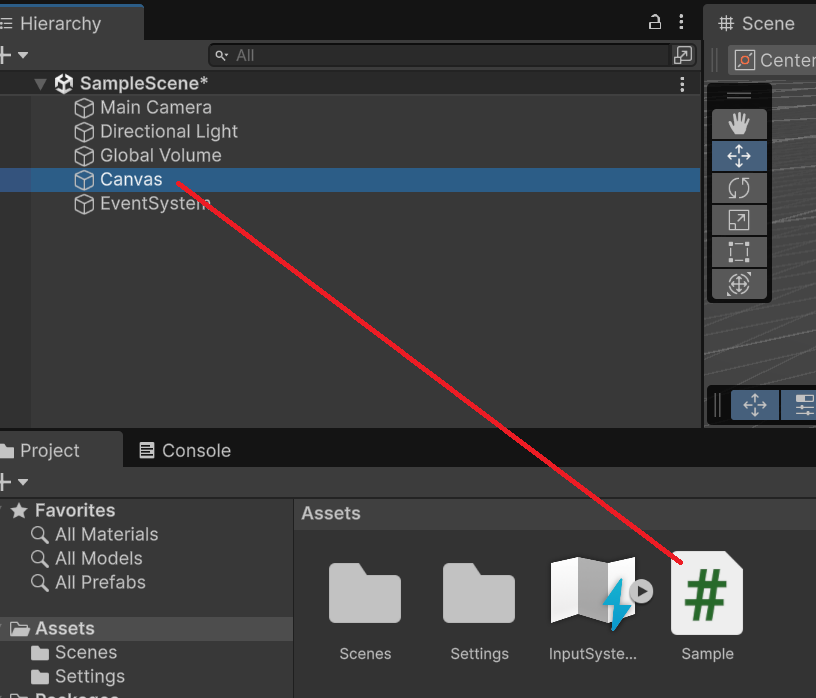Viewport: 816px width, 698px height.
Task: Click All Prefabs under Favorites
Action: tap(100, 582)
